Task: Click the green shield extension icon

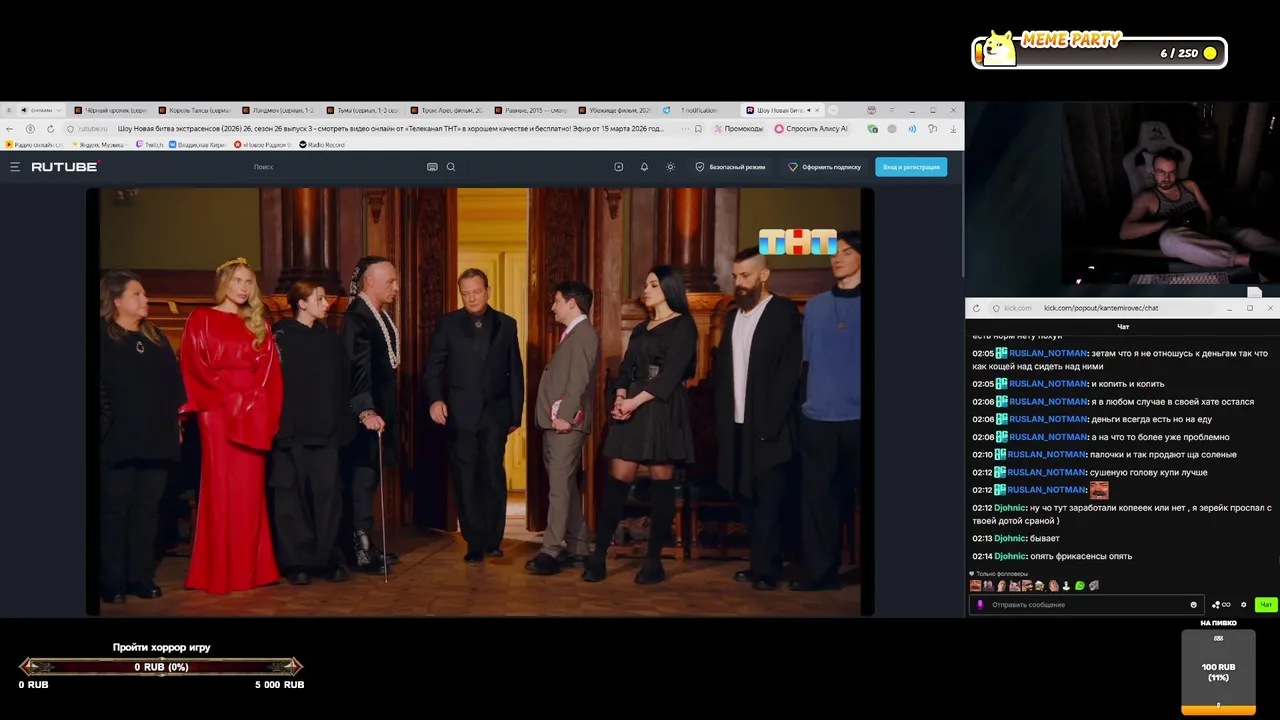Action: pos(872,129)
